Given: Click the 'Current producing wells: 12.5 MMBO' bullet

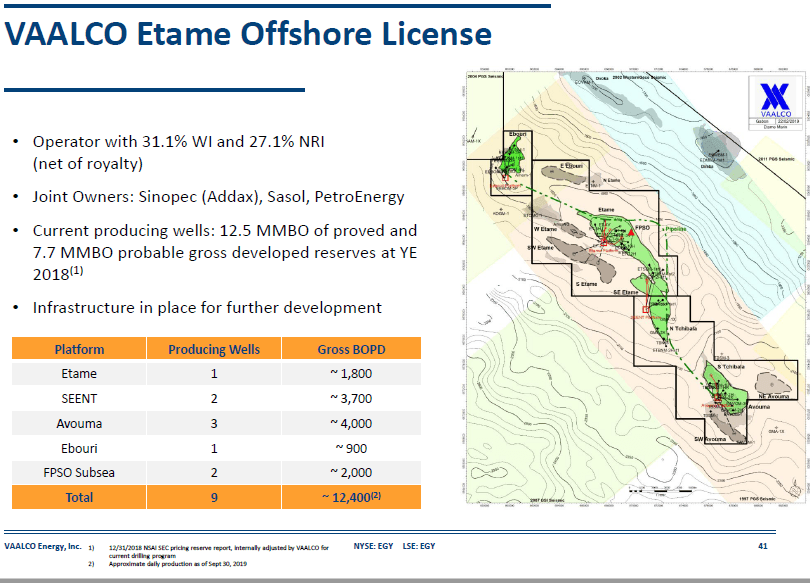Looking at the screenshot, I should pyautogui.click(x=225, y=253).
